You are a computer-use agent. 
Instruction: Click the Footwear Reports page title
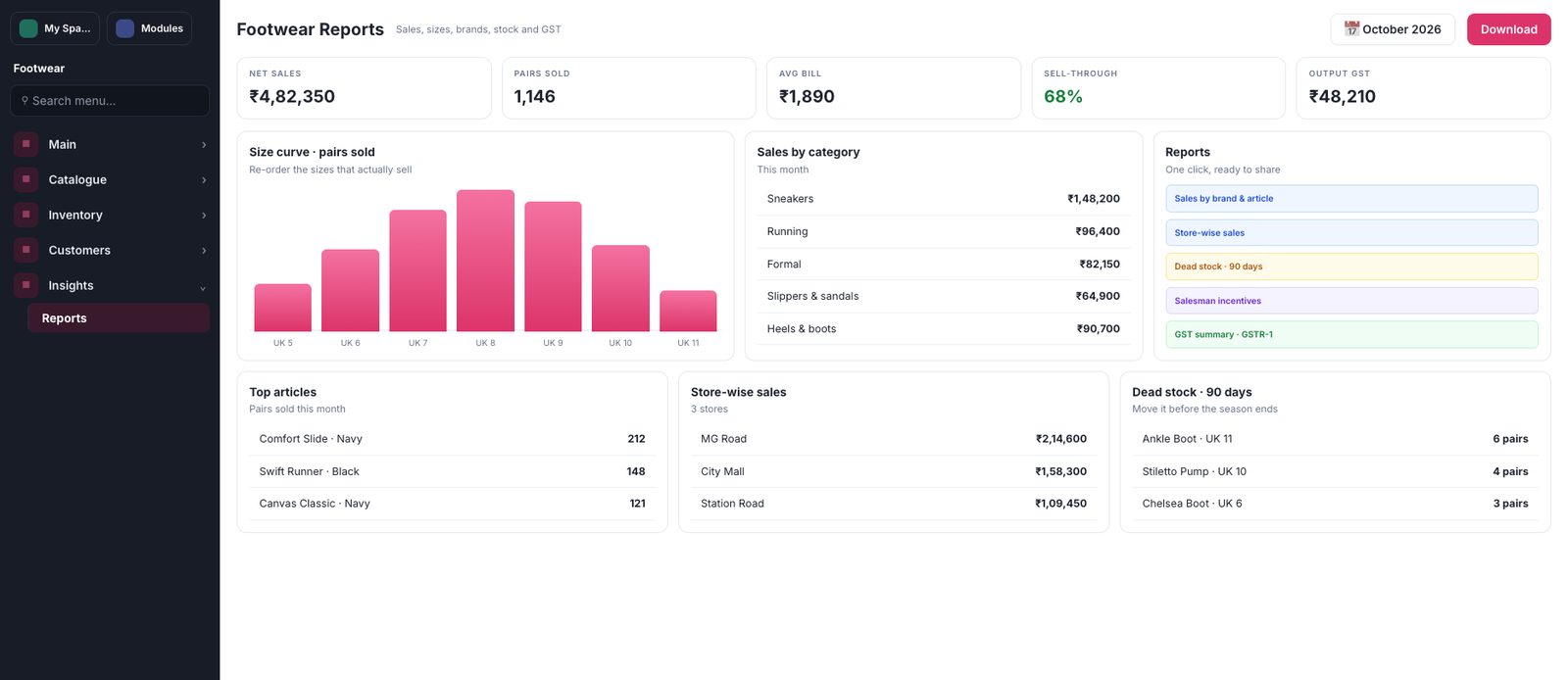click(310, 29)
